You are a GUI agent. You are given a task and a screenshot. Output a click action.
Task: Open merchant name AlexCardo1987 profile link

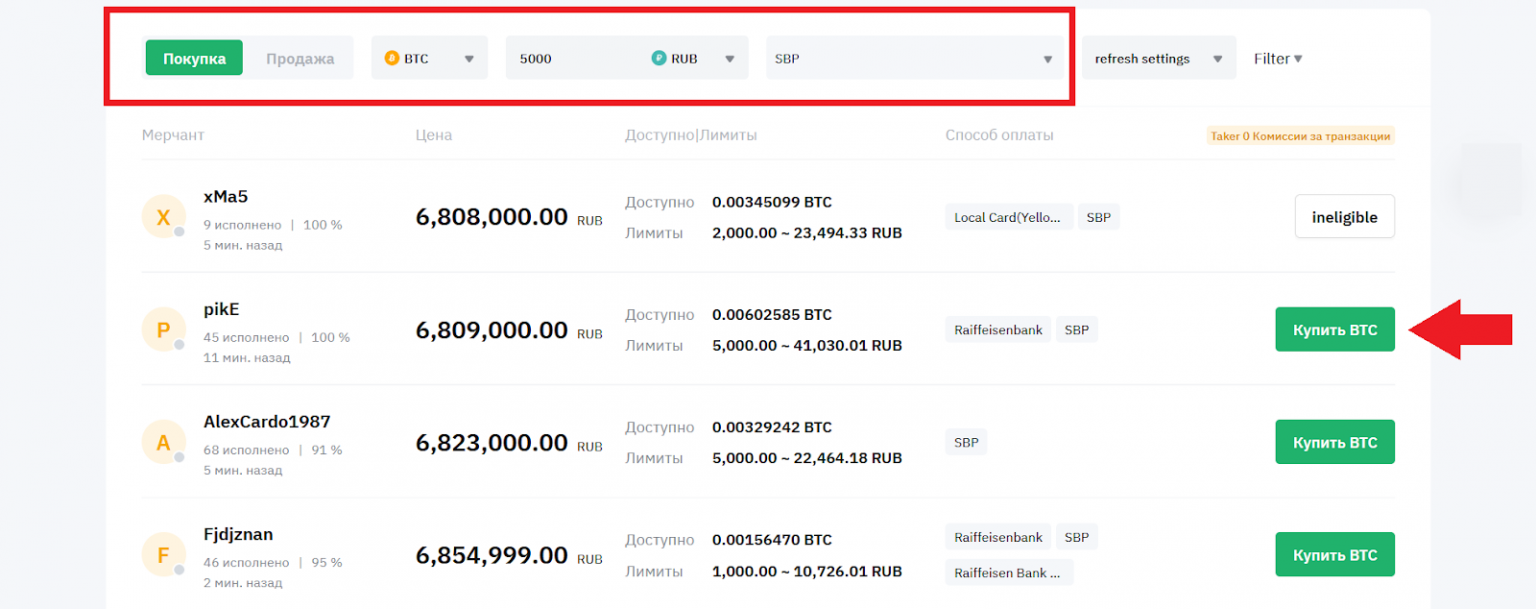tap(267, 422)
